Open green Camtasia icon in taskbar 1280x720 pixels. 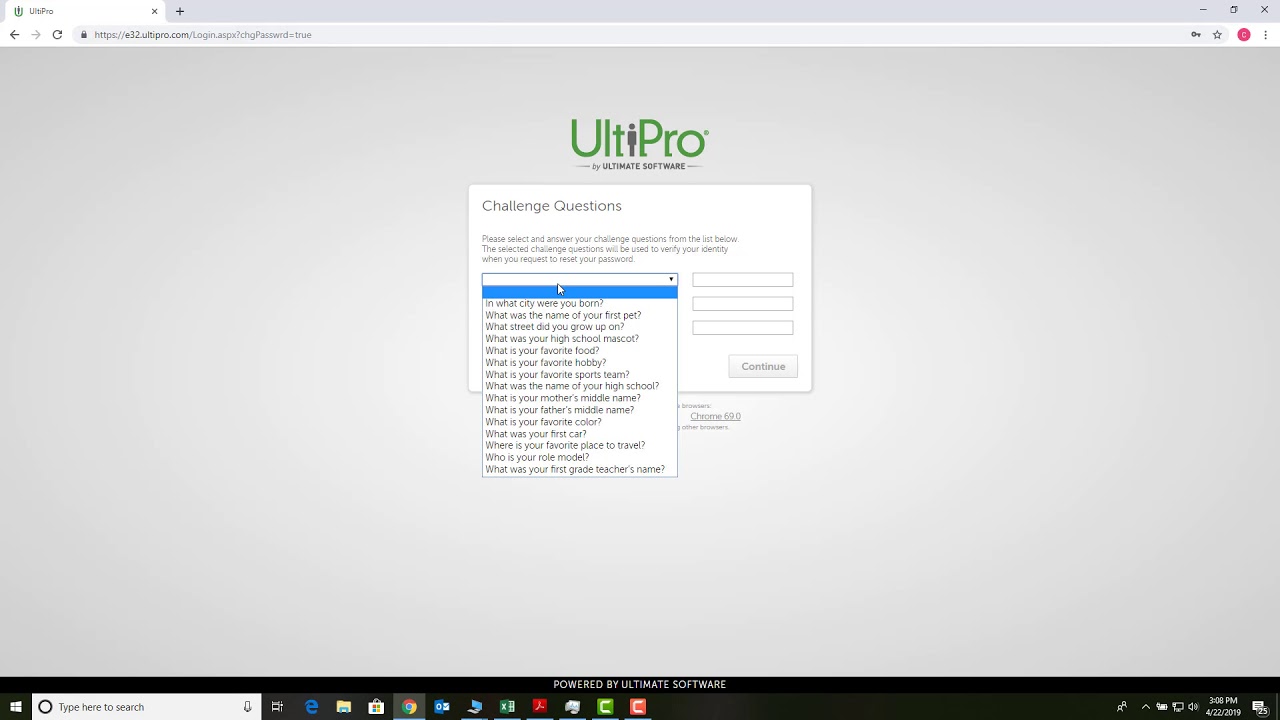[605, 707]
